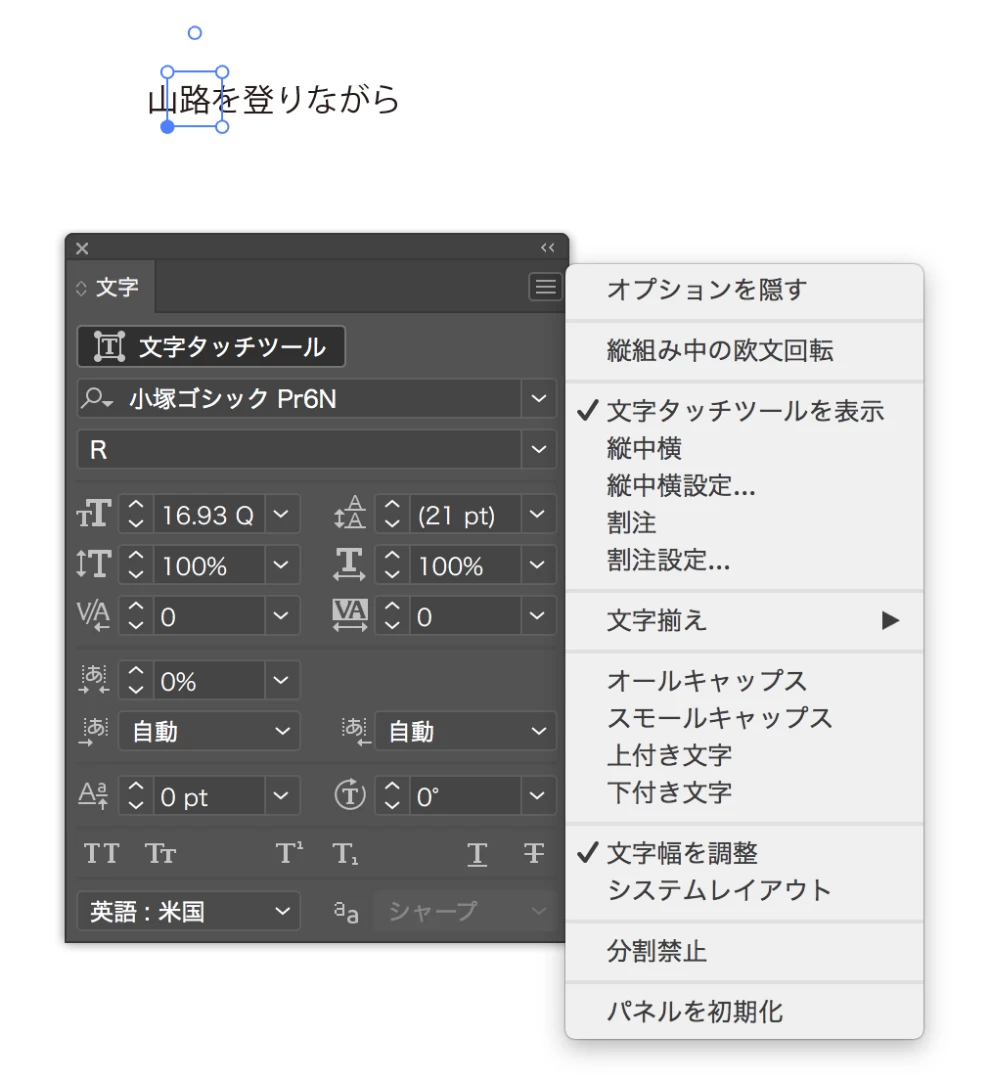The image size is (988, 1080).
Task: Toggle the Underline button
Action: pos(477,854)
